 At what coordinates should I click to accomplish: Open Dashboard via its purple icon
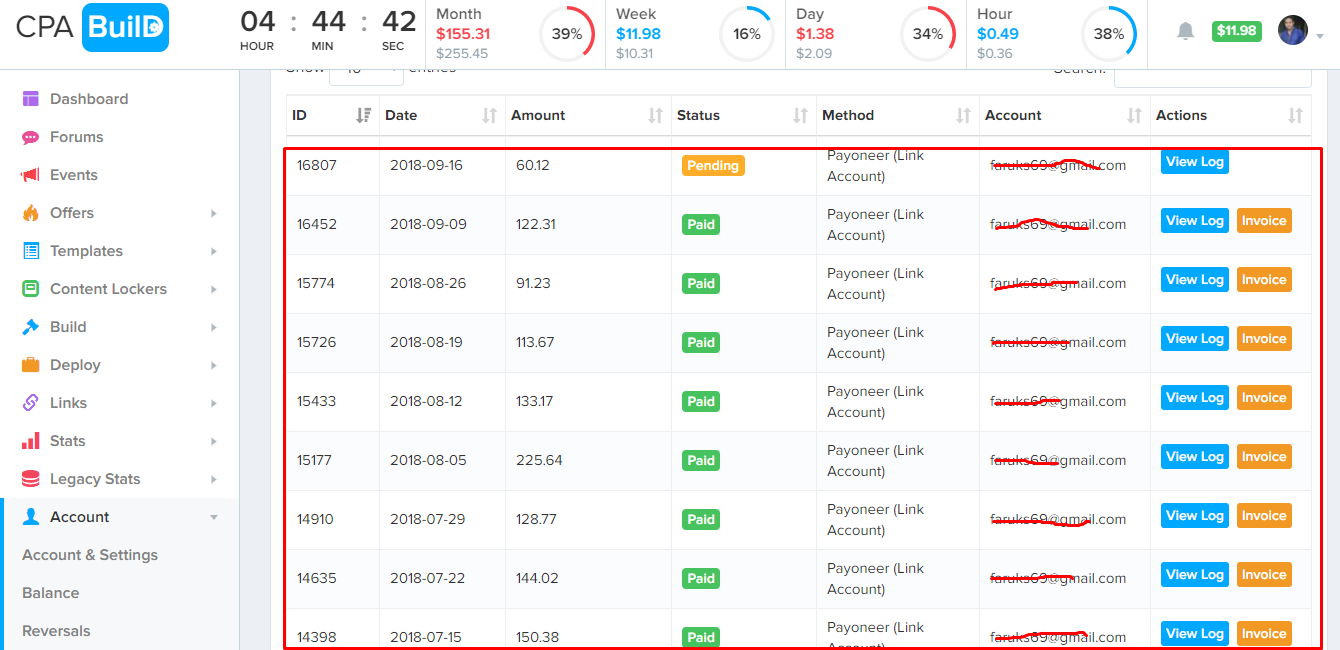coord(31,99)
